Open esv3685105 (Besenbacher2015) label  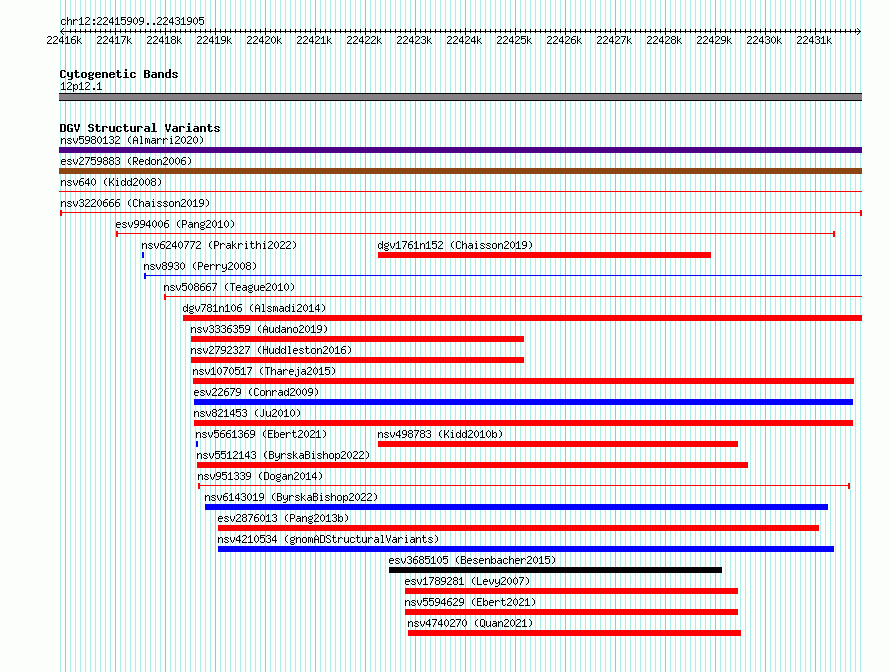[x=472, y=560]
